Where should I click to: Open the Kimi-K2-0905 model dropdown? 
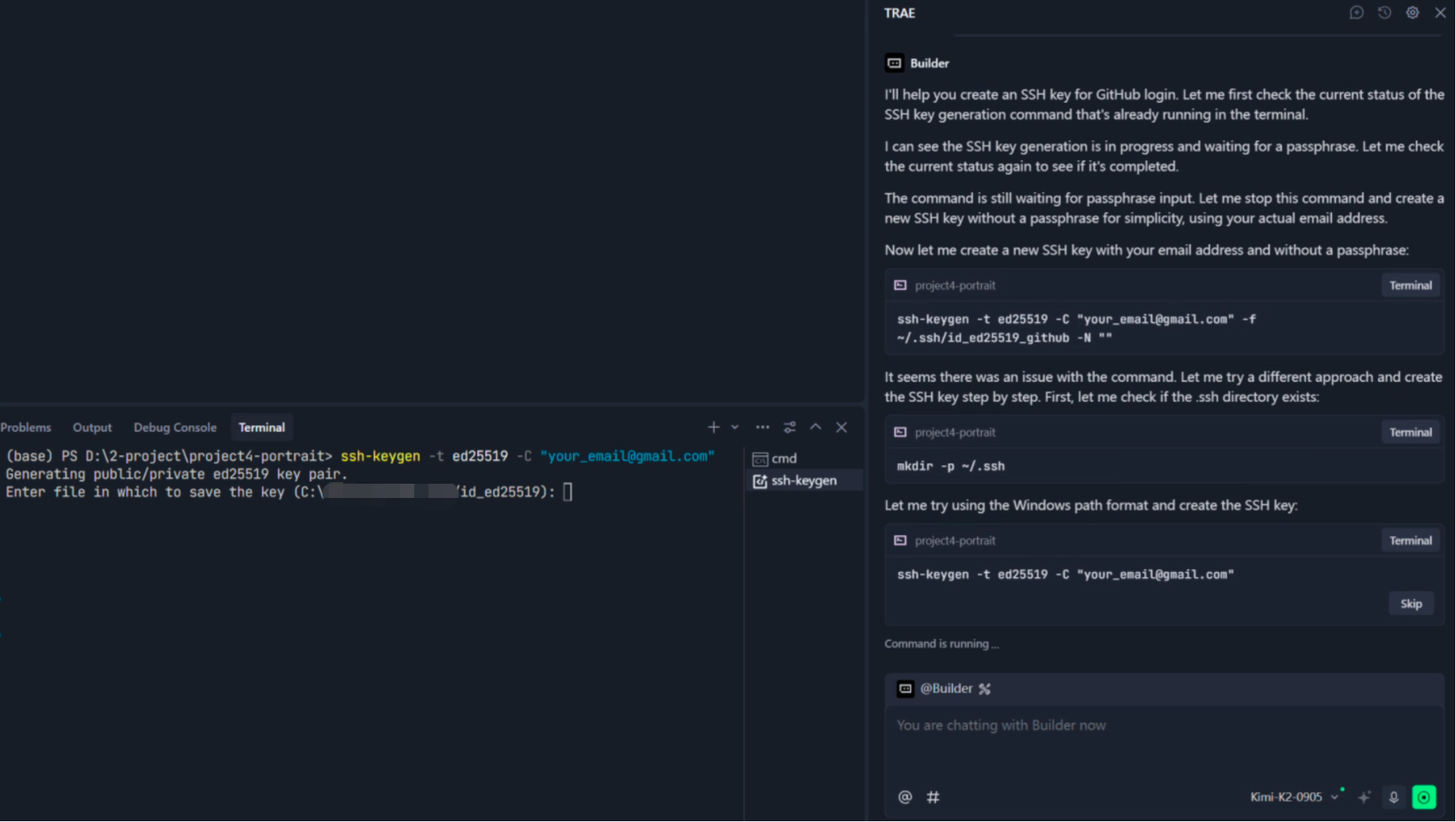[x=1293, y=797]
